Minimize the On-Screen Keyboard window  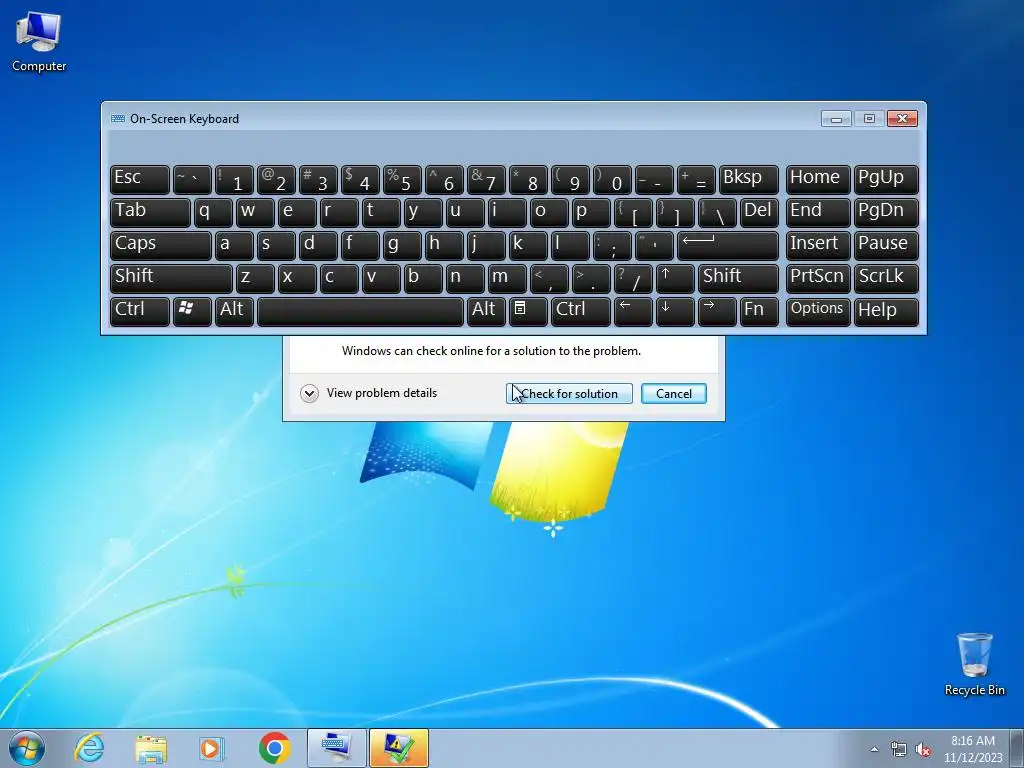pyautogui.click(x=836, y=119)
